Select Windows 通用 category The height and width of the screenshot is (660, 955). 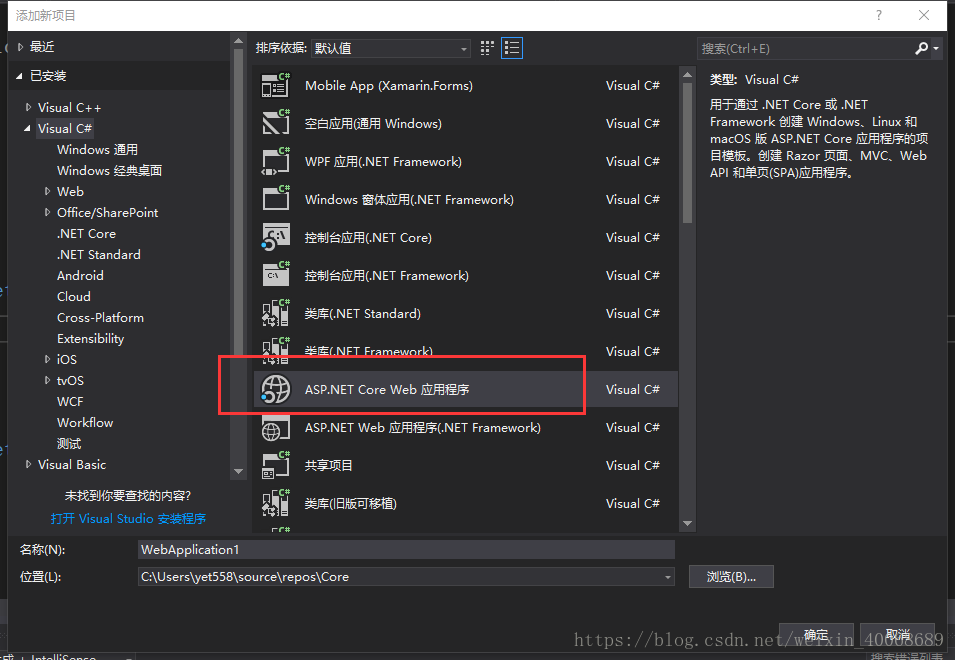97,149
